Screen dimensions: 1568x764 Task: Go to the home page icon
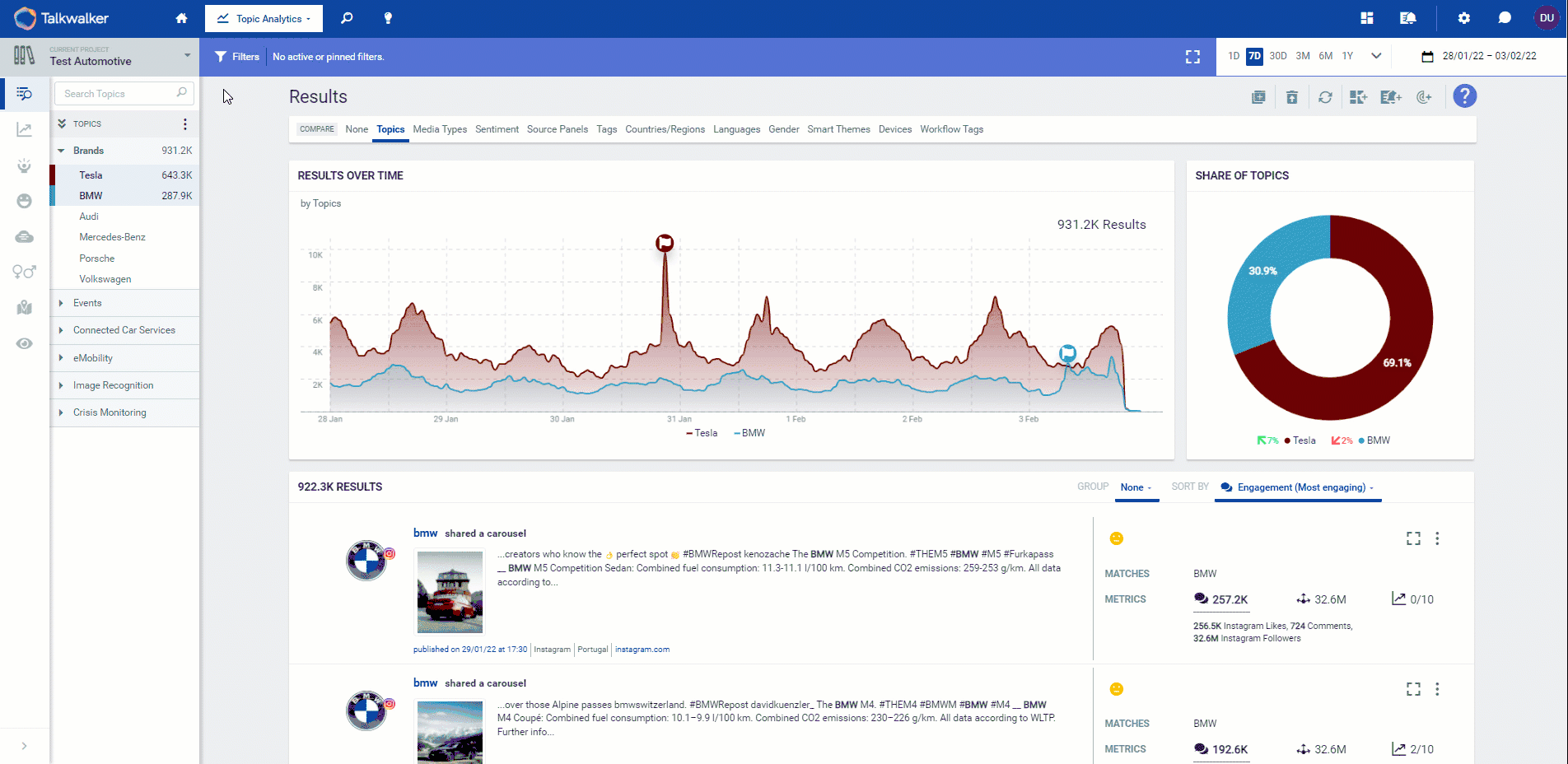(181, 18)
